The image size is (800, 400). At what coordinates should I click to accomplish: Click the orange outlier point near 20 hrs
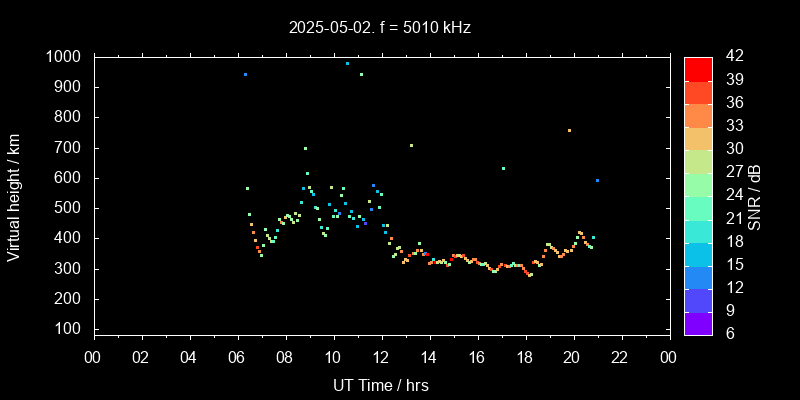pos(569,130)
